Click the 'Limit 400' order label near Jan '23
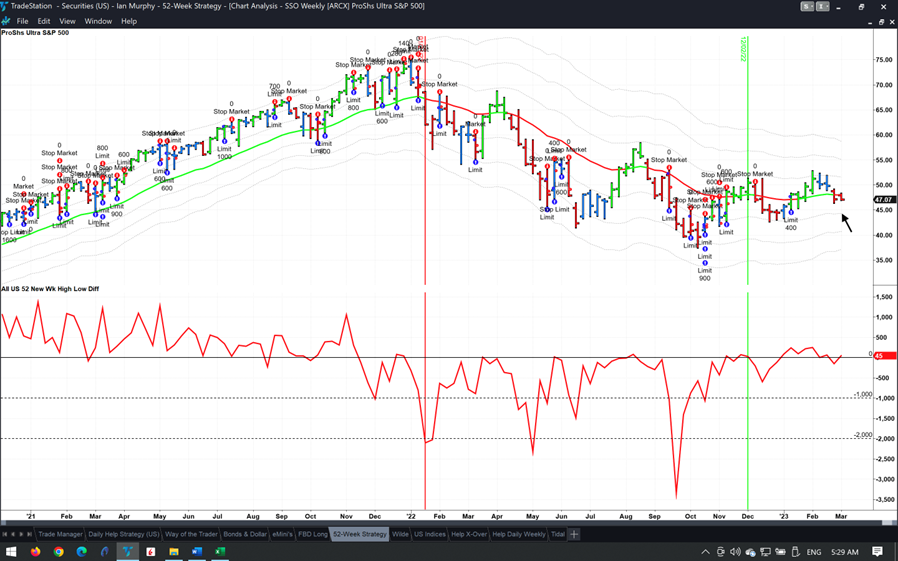 pos(790,224)
